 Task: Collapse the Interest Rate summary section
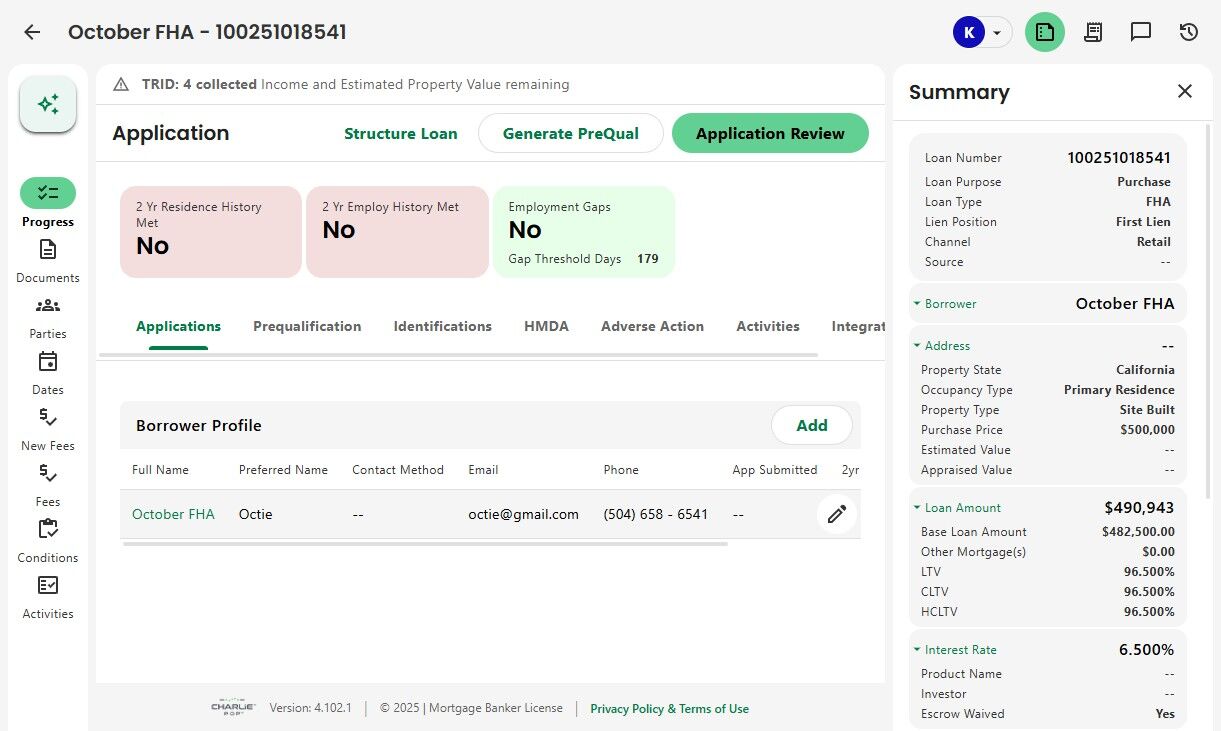point(917,650)
